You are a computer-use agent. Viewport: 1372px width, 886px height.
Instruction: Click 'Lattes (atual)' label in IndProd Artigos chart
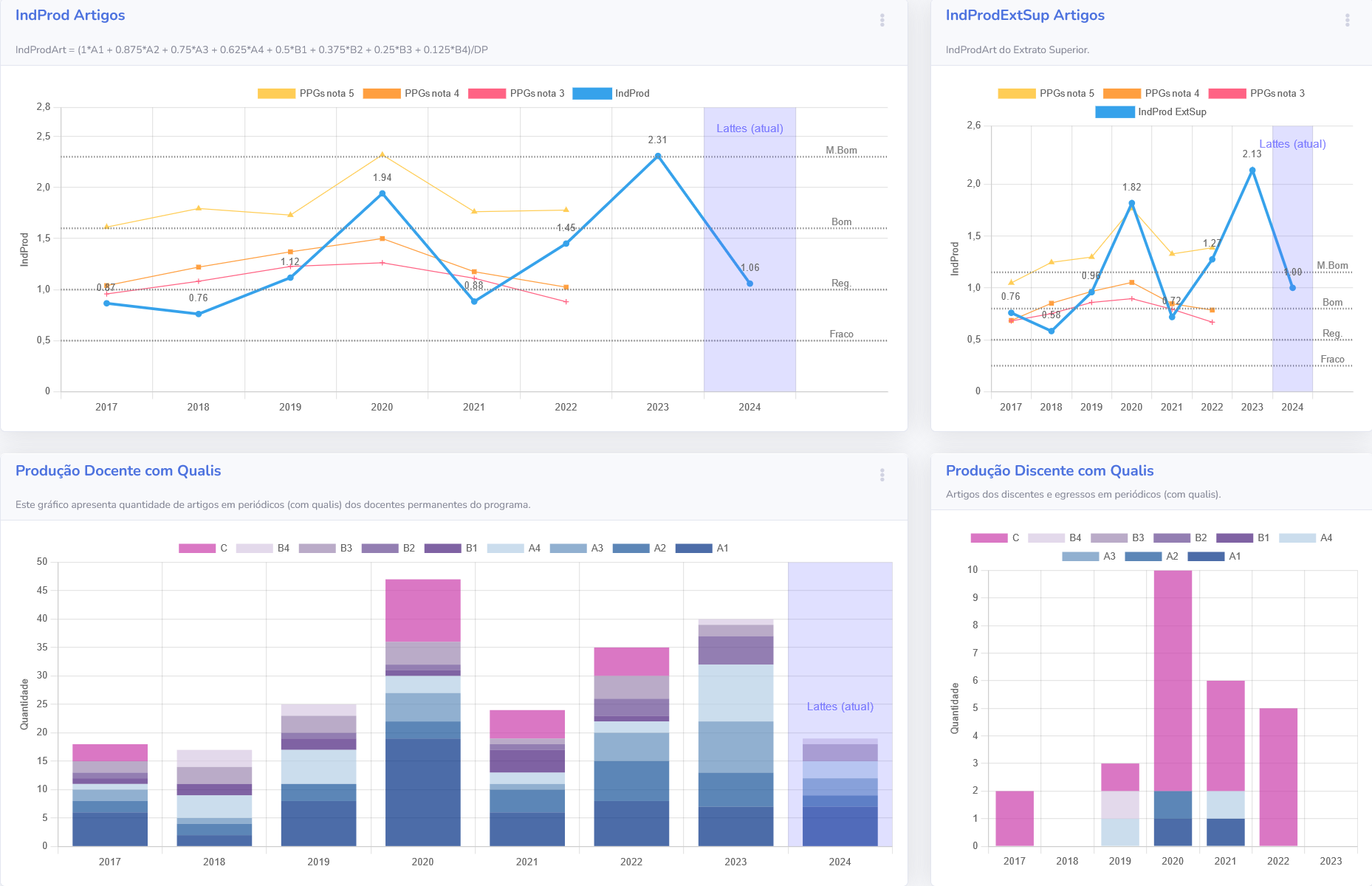(x=750, y=128)
